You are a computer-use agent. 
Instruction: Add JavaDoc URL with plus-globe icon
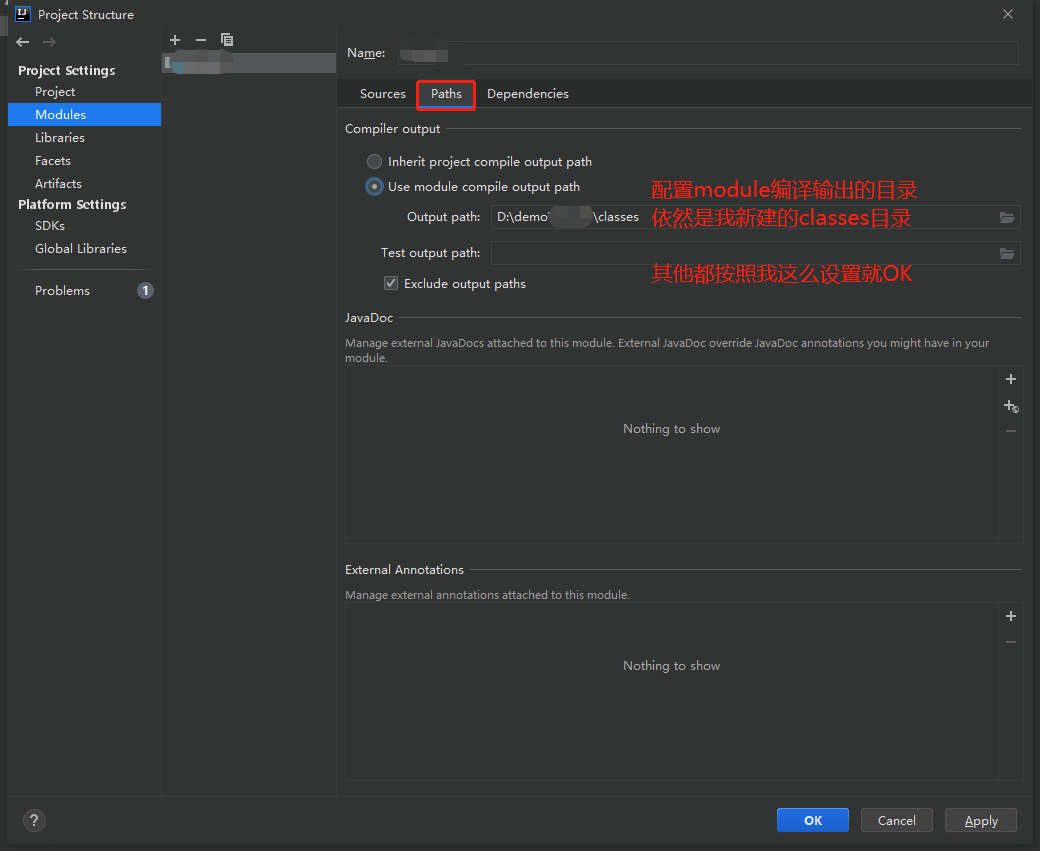click(1011, 406)
